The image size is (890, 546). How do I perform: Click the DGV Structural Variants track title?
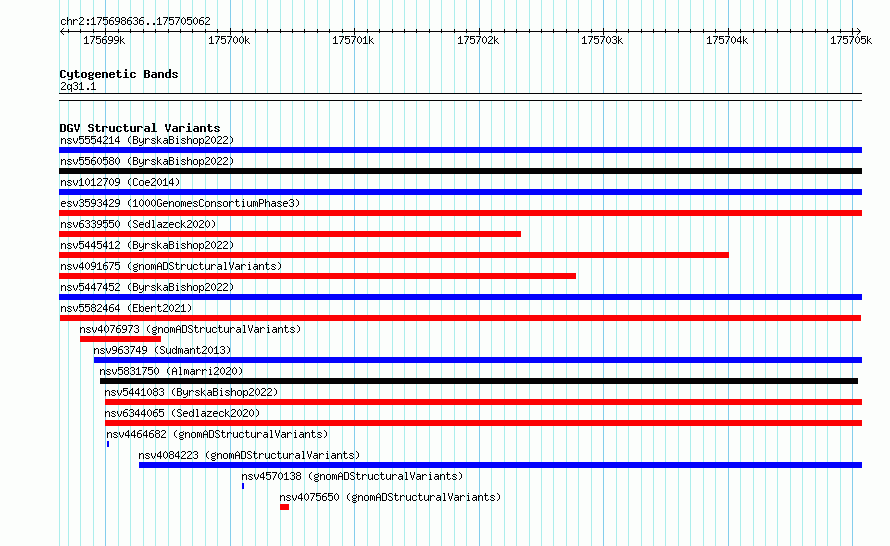click(x=140, y=128)
